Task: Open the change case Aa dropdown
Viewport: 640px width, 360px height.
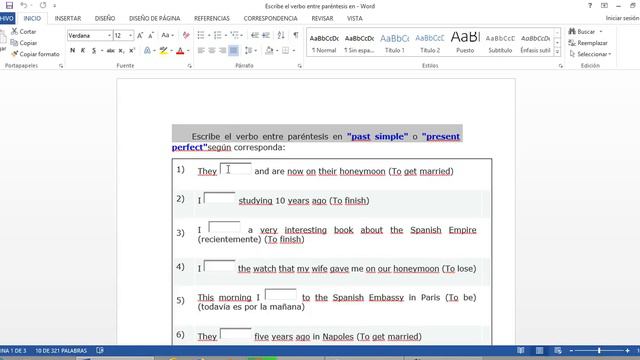Action: tap(167, 36)
